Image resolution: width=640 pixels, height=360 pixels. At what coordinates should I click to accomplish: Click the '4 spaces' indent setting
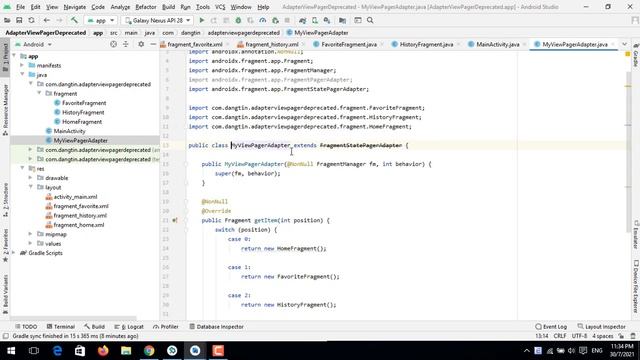tap(603, 336)
